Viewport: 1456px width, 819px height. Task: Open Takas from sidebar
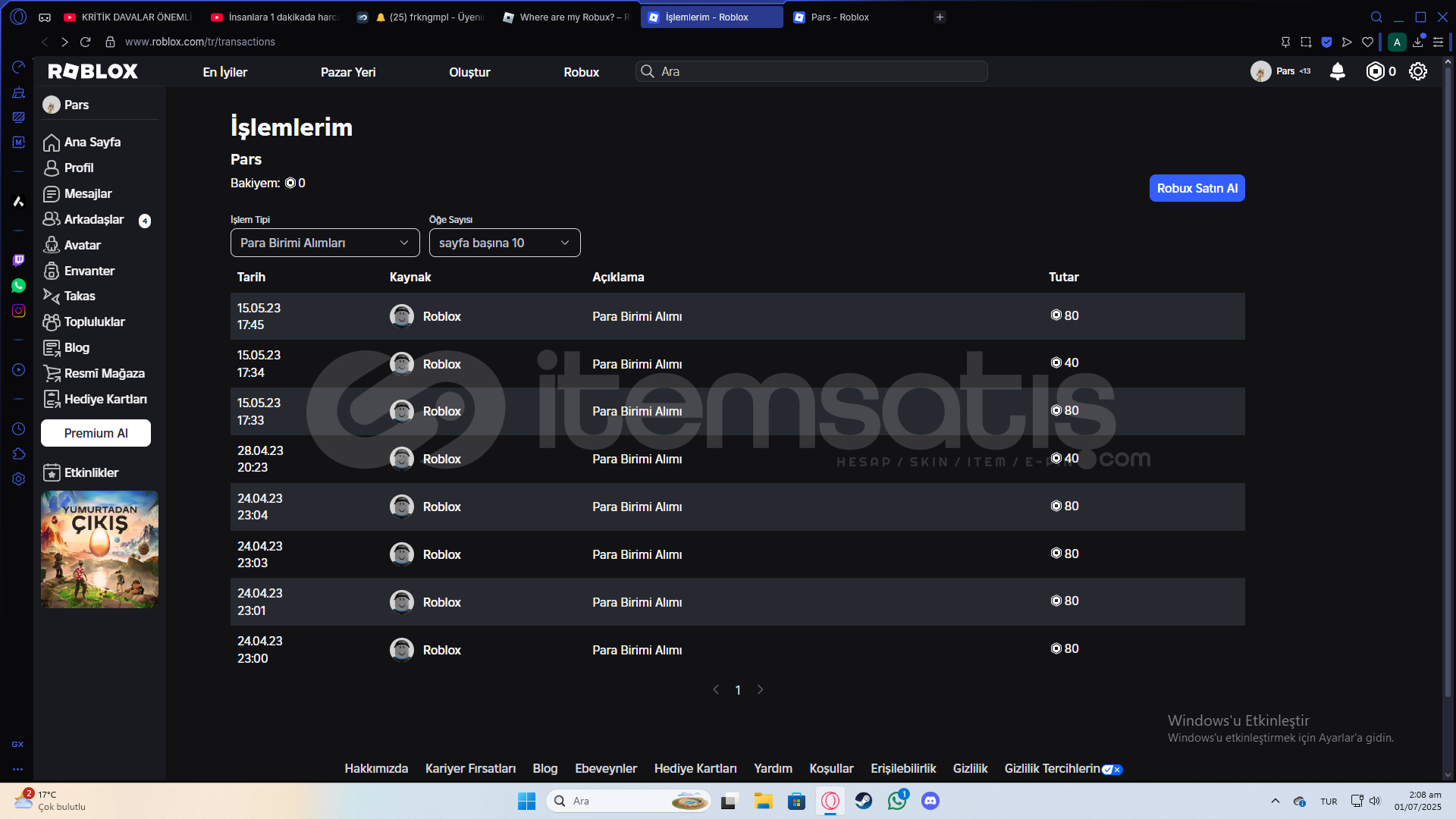click(69, 296)
